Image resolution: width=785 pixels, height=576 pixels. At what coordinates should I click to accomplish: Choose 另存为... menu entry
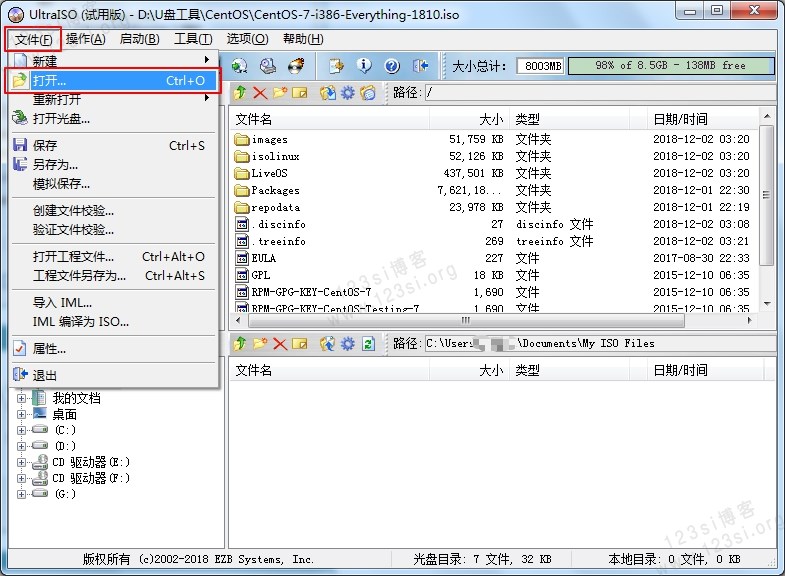114,165
